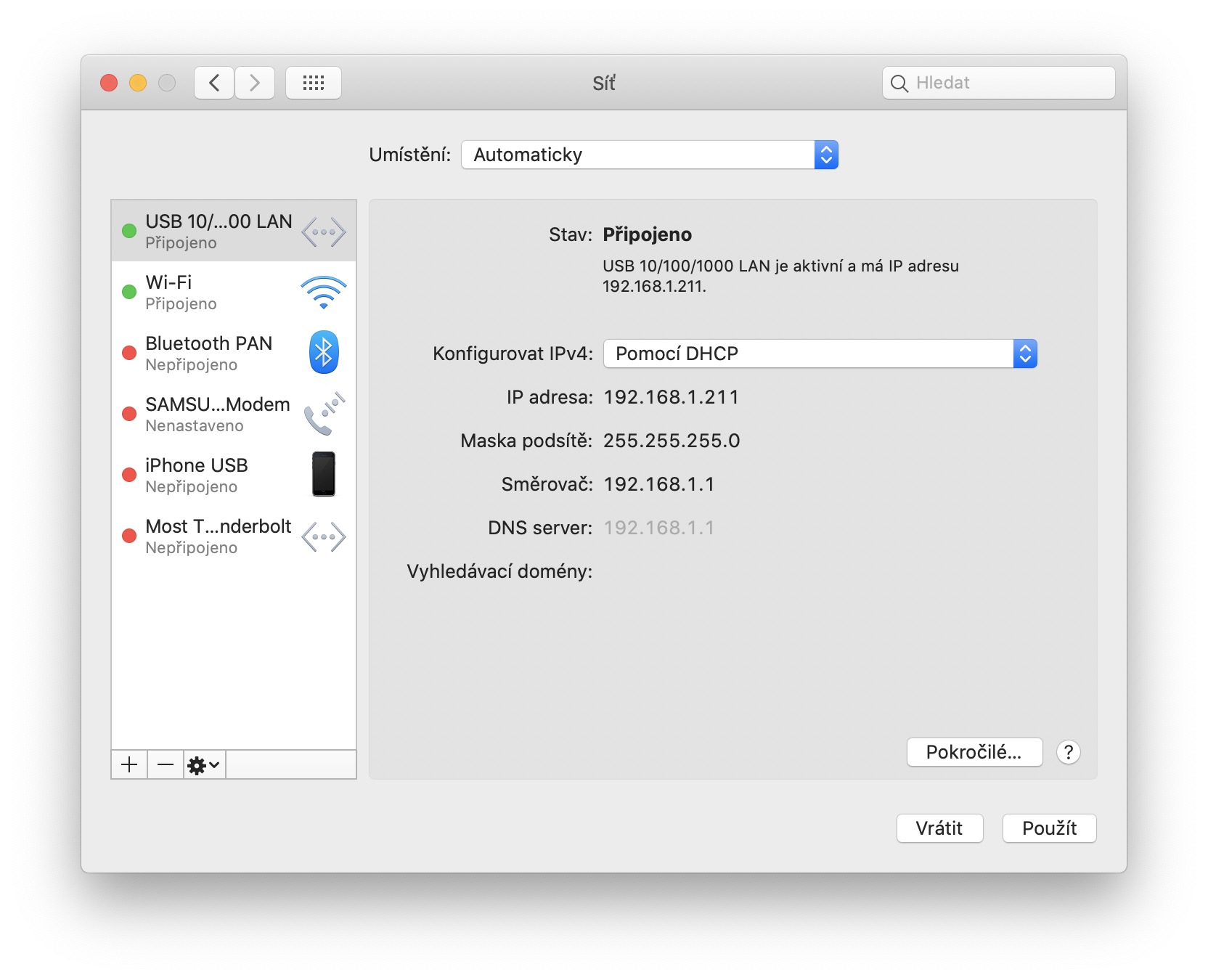Click red status dot of Thunderbolt bridge
The width and height of the screenshot is (1208, 980).
(x=129, y=536)
